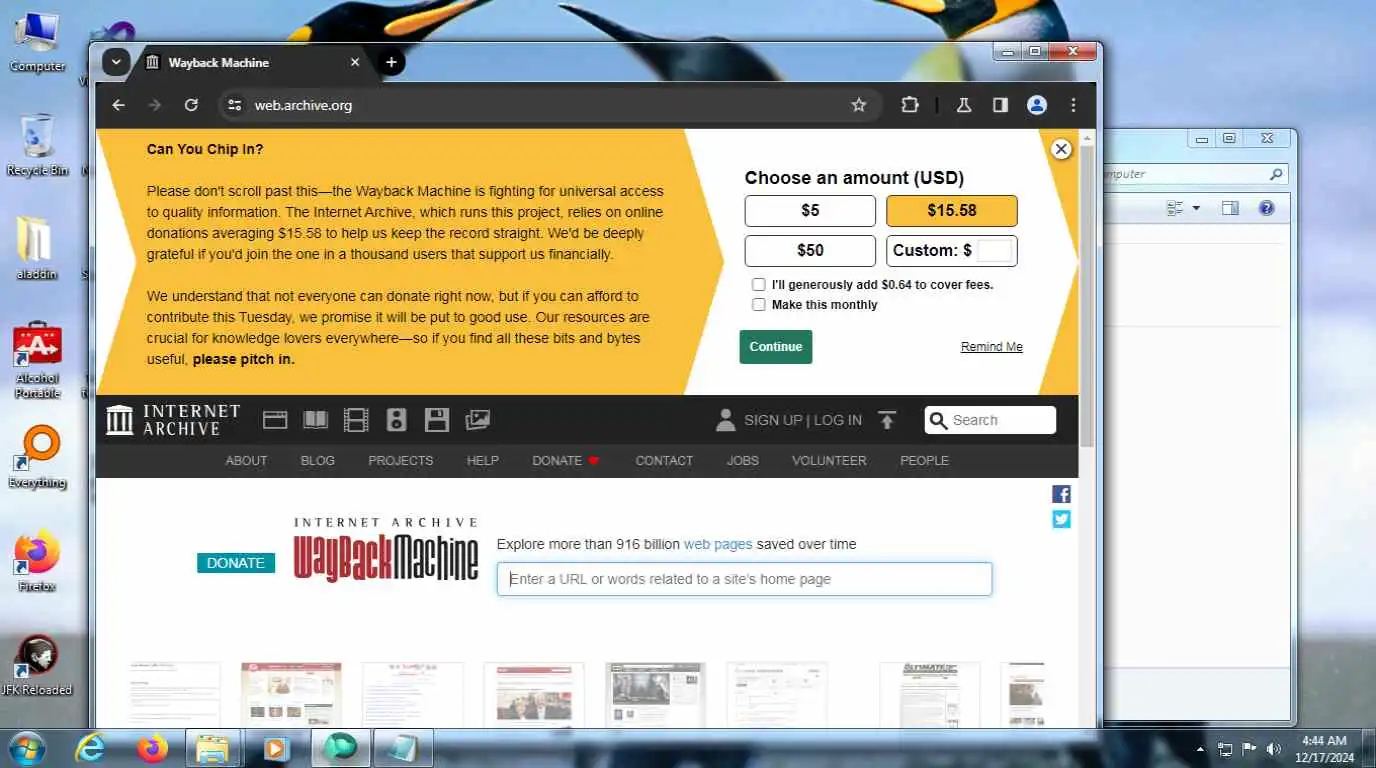Focus the Internet Archive Search box
Viewport: 1376px width, 768px height.
[x=990, y=420]
